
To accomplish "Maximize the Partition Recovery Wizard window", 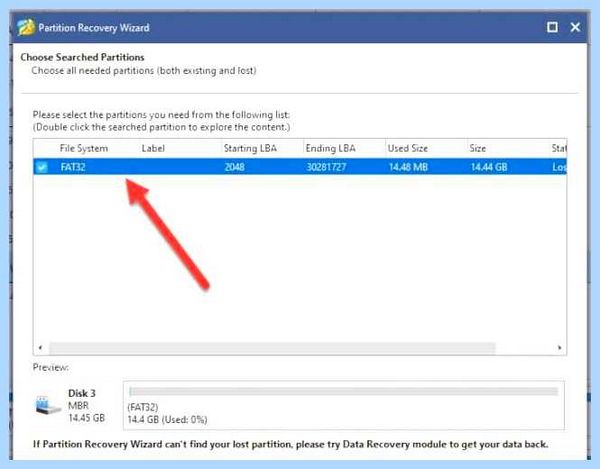I will point(552,27).
